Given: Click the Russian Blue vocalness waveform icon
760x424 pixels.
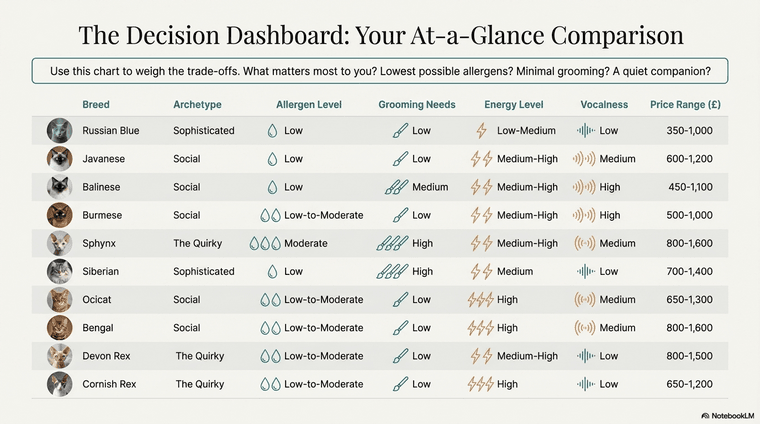Looking at the screenshot, I should pyautogui.click(x=585, y=131).
